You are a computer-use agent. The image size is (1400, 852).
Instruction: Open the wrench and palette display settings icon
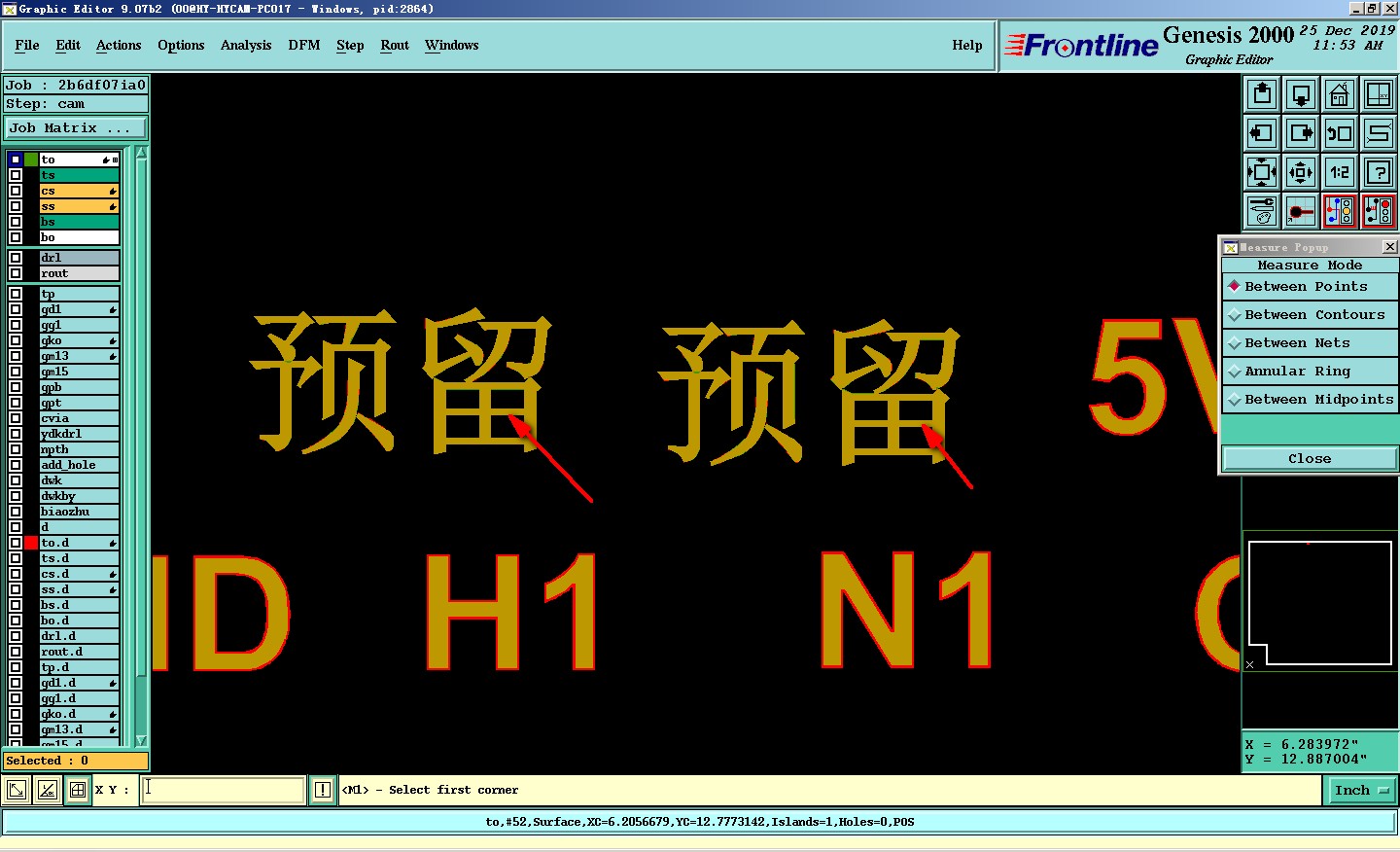click(1262, 210)
